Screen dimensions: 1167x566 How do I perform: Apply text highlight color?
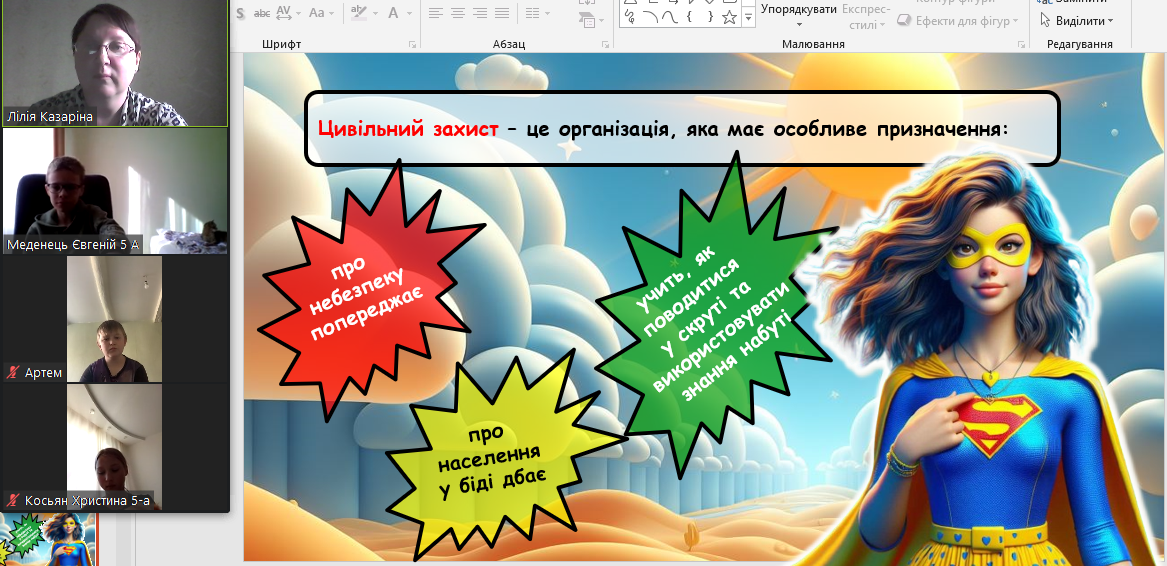359,13
